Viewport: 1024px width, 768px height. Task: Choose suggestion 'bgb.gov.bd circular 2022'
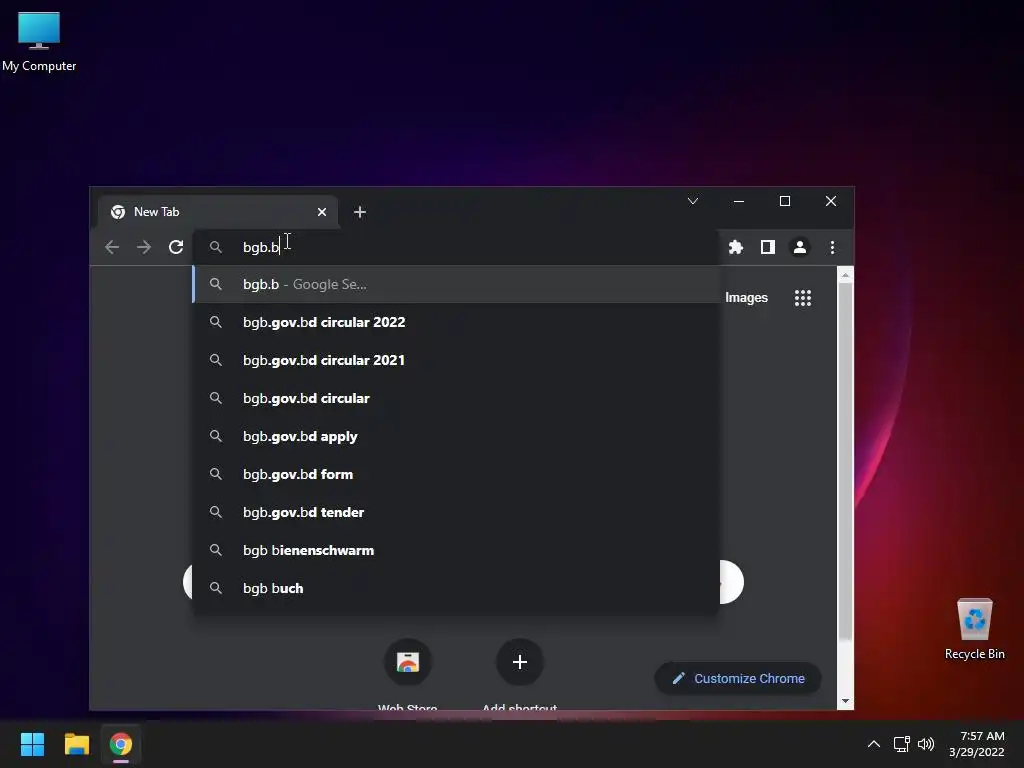(456, 322)
